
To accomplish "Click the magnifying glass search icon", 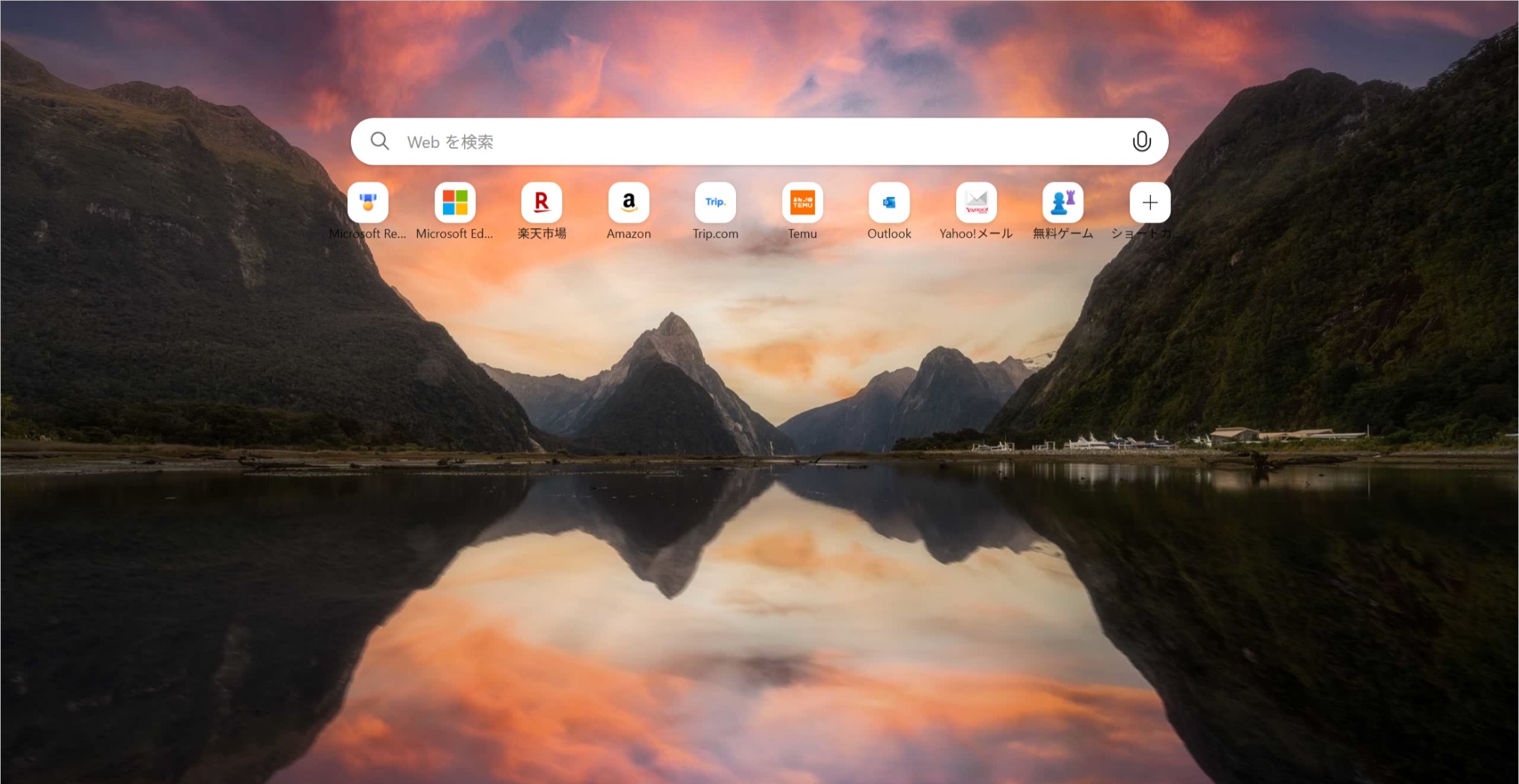I will (380, 141).
